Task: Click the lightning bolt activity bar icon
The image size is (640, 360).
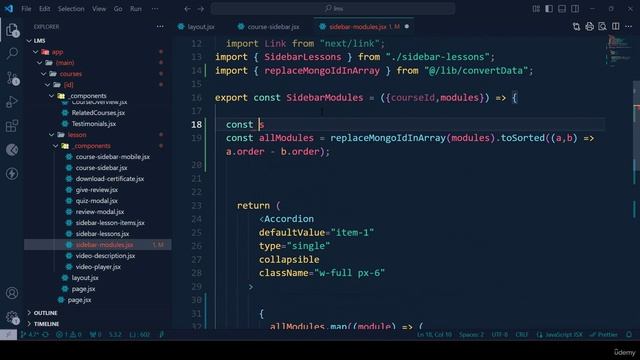Action: (x=12, y=174)
